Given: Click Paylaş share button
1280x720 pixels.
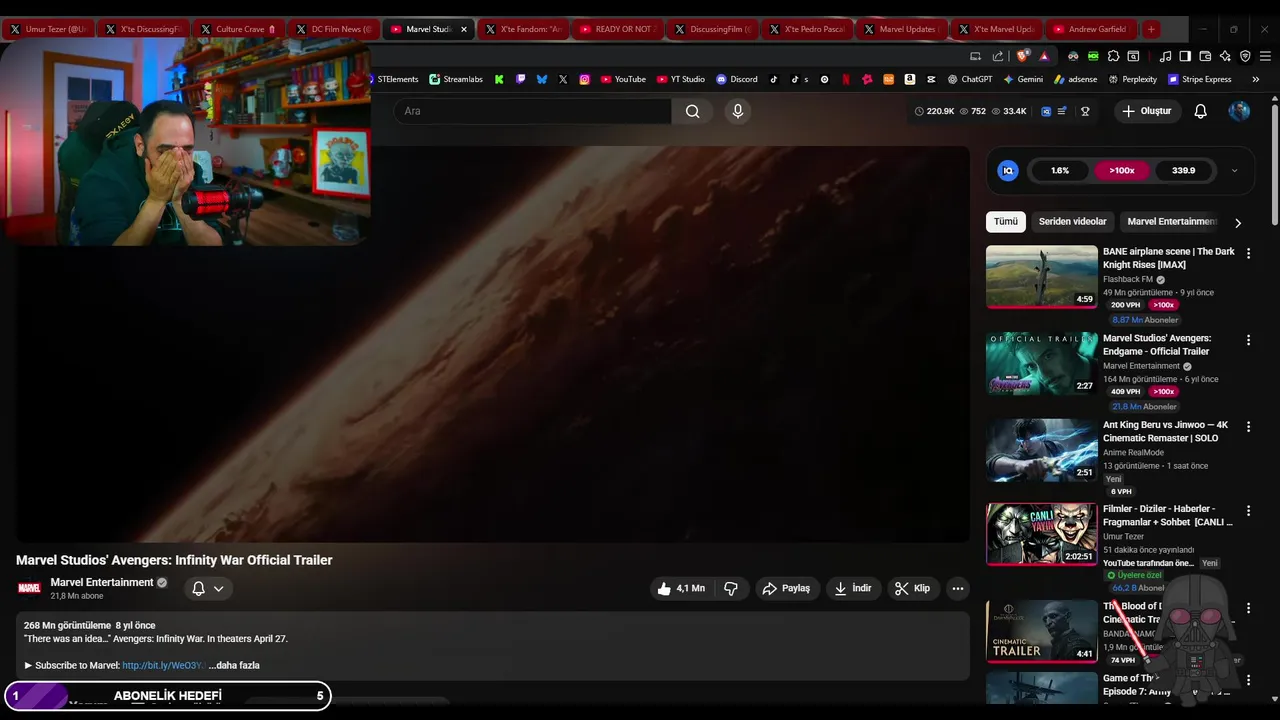Looking at the screenshot, I should [x=786, y=588].
